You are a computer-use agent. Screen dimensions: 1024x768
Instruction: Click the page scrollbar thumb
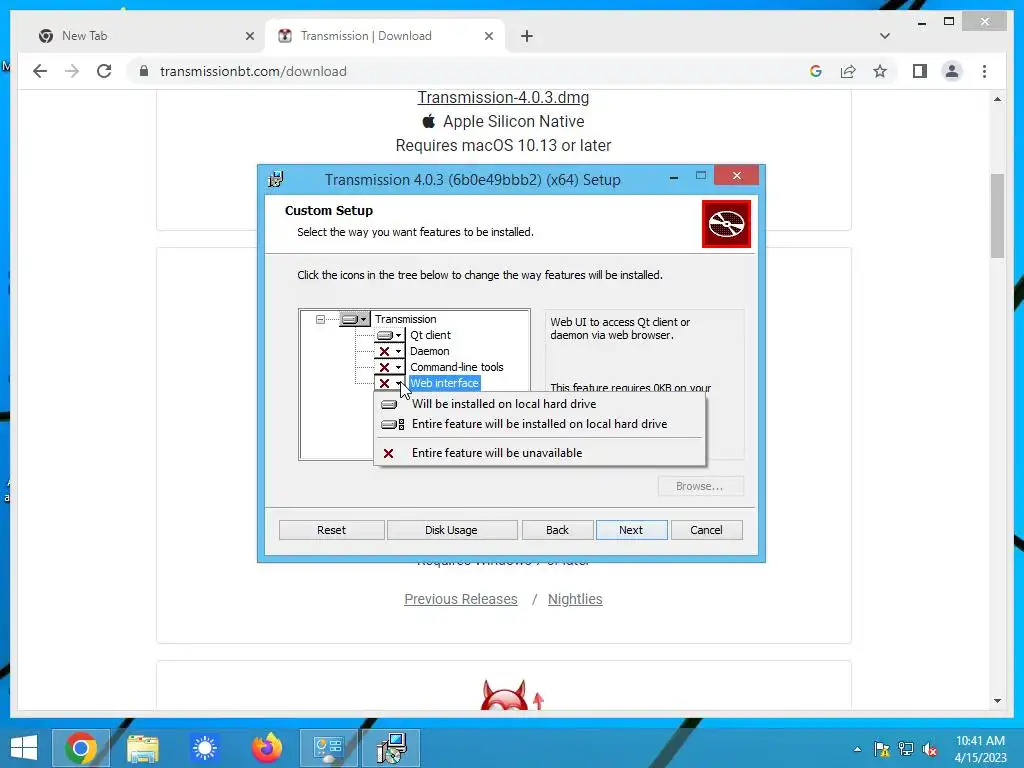(x=997, y=216)
